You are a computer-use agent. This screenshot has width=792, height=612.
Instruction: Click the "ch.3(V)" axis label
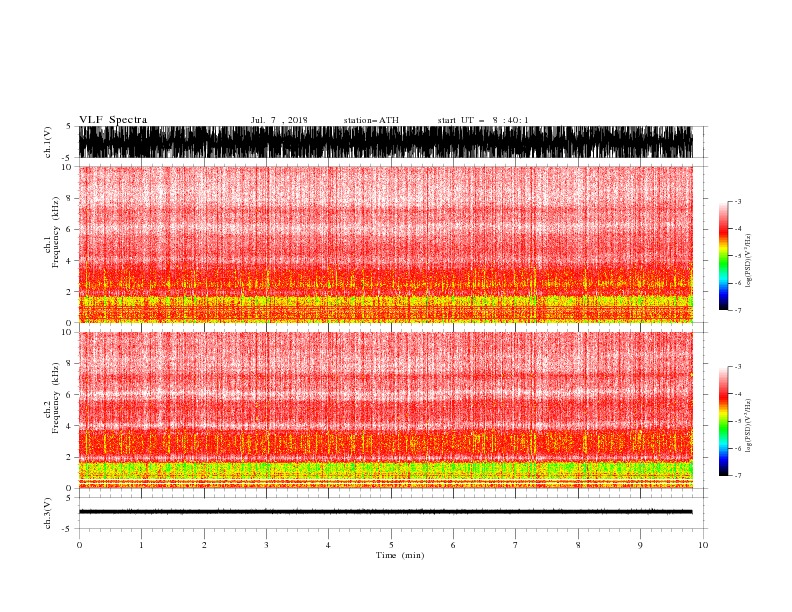pos(48,513)
